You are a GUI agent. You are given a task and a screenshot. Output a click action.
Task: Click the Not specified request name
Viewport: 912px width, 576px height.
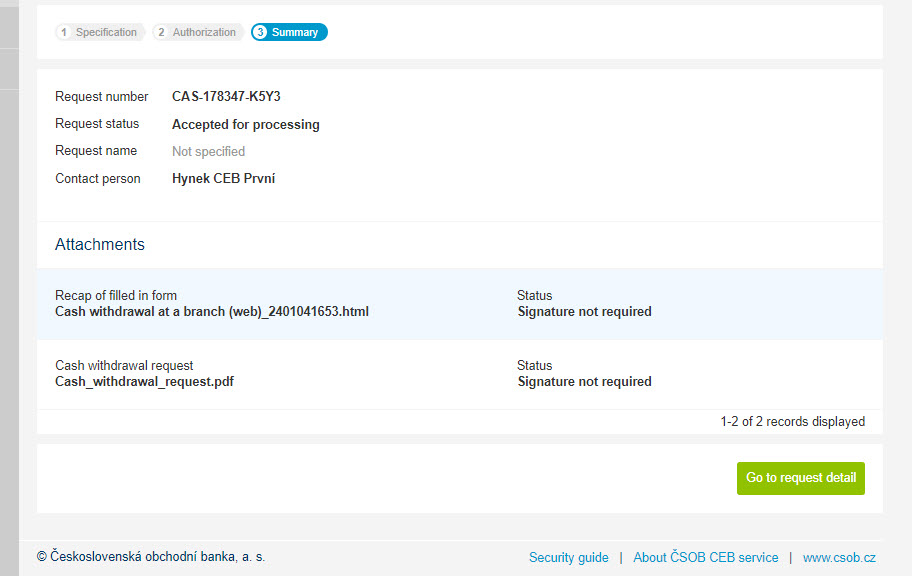tap(208, 152)
